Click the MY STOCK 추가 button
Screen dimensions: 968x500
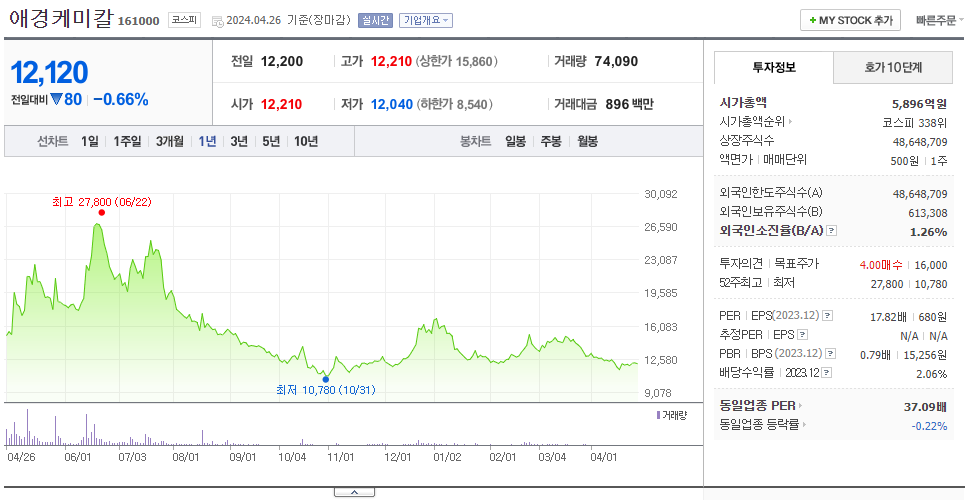point(851,20)
